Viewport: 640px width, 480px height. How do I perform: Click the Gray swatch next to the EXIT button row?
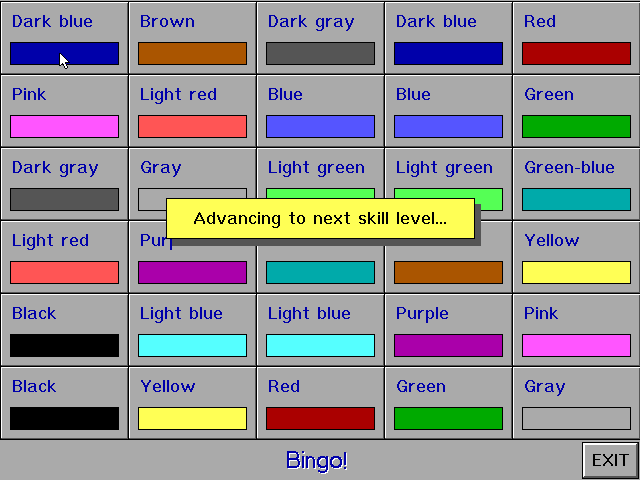click(576, 418)
